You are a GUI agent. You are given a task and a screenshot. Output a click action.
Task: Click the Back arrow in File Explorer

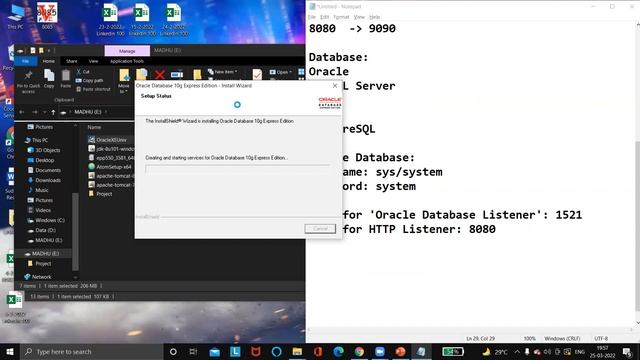pyautogui.click(x=22, y=112)
